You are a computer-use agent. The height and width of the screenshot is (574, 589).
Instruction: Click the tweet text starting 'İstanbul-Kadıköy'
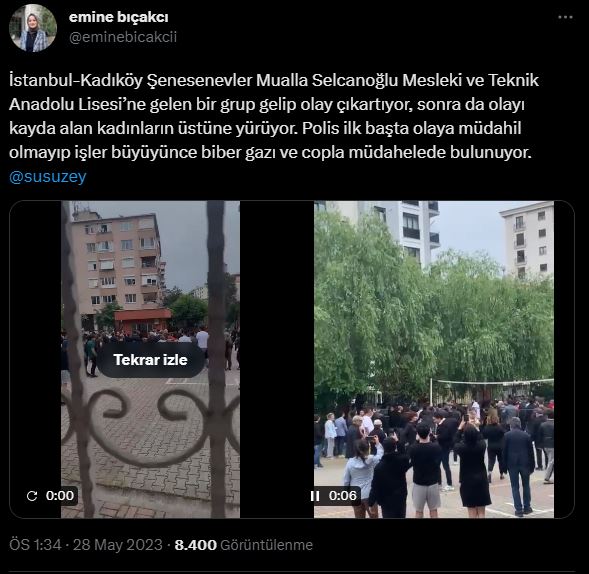point(274,116)
